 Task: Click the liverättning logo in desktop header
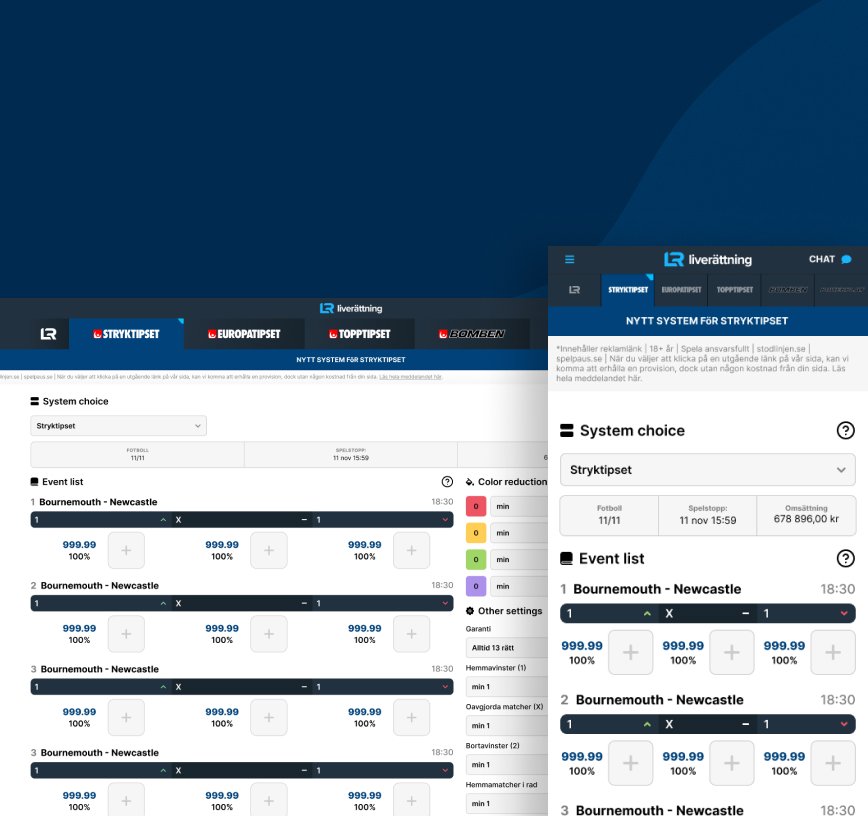click(351, 308)
